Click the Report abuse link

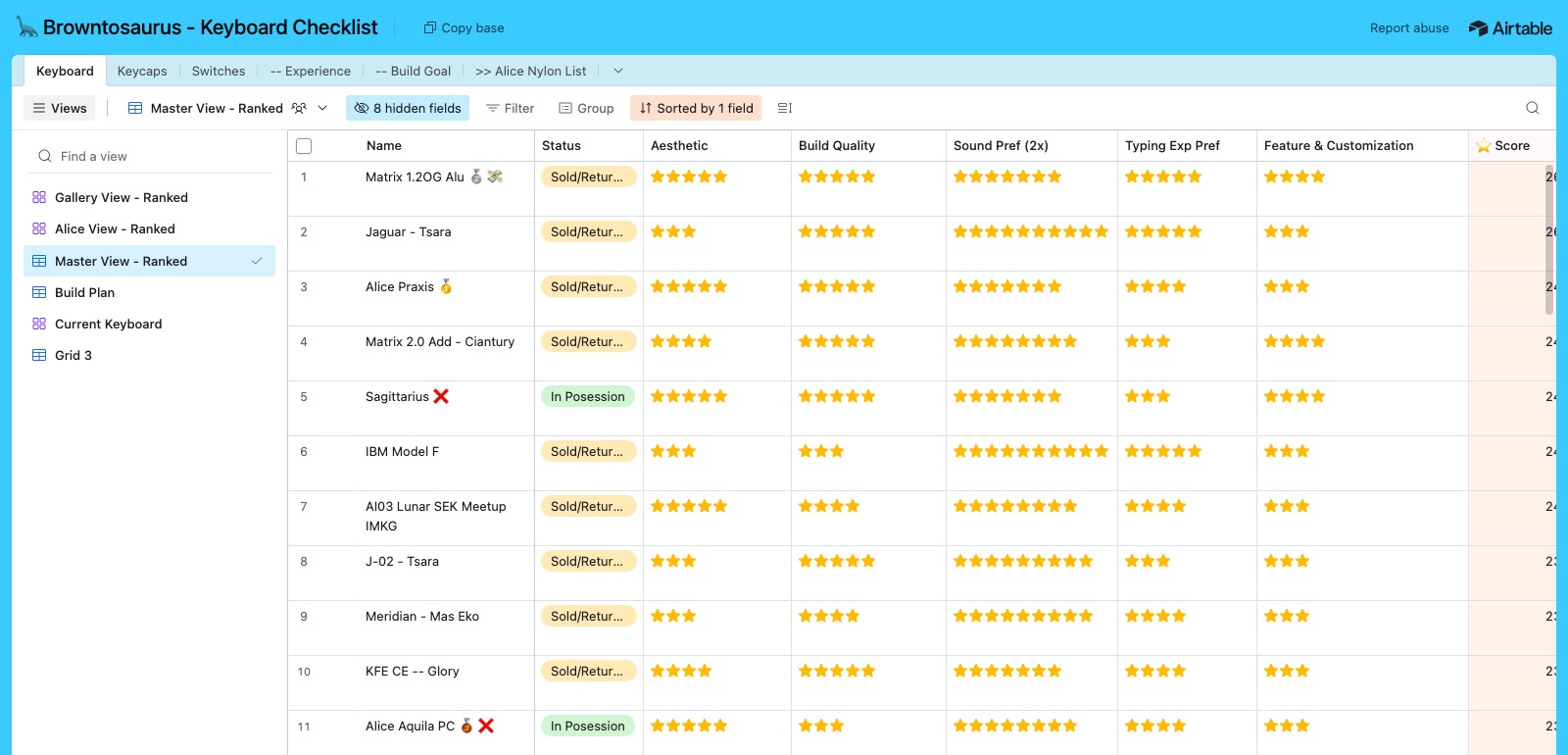click(1409, 27)
